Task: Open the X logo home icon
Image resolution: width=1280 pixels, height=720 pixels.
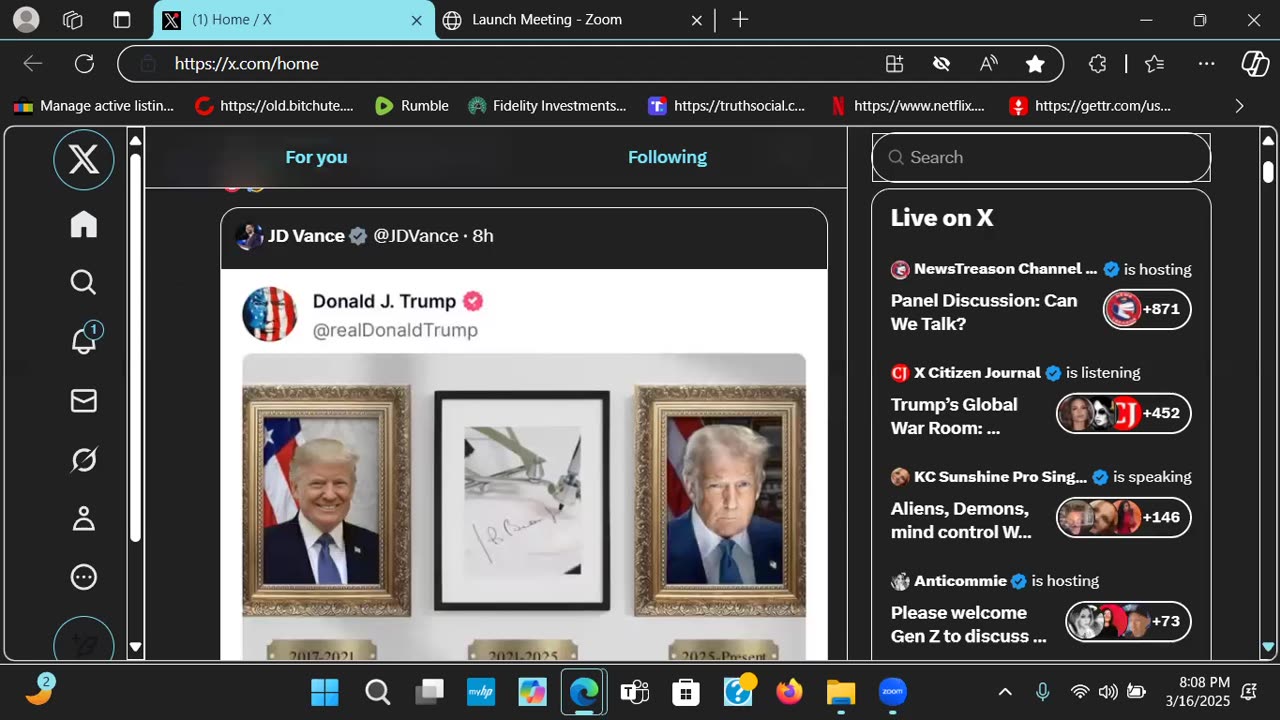Action: coord(84,159)
